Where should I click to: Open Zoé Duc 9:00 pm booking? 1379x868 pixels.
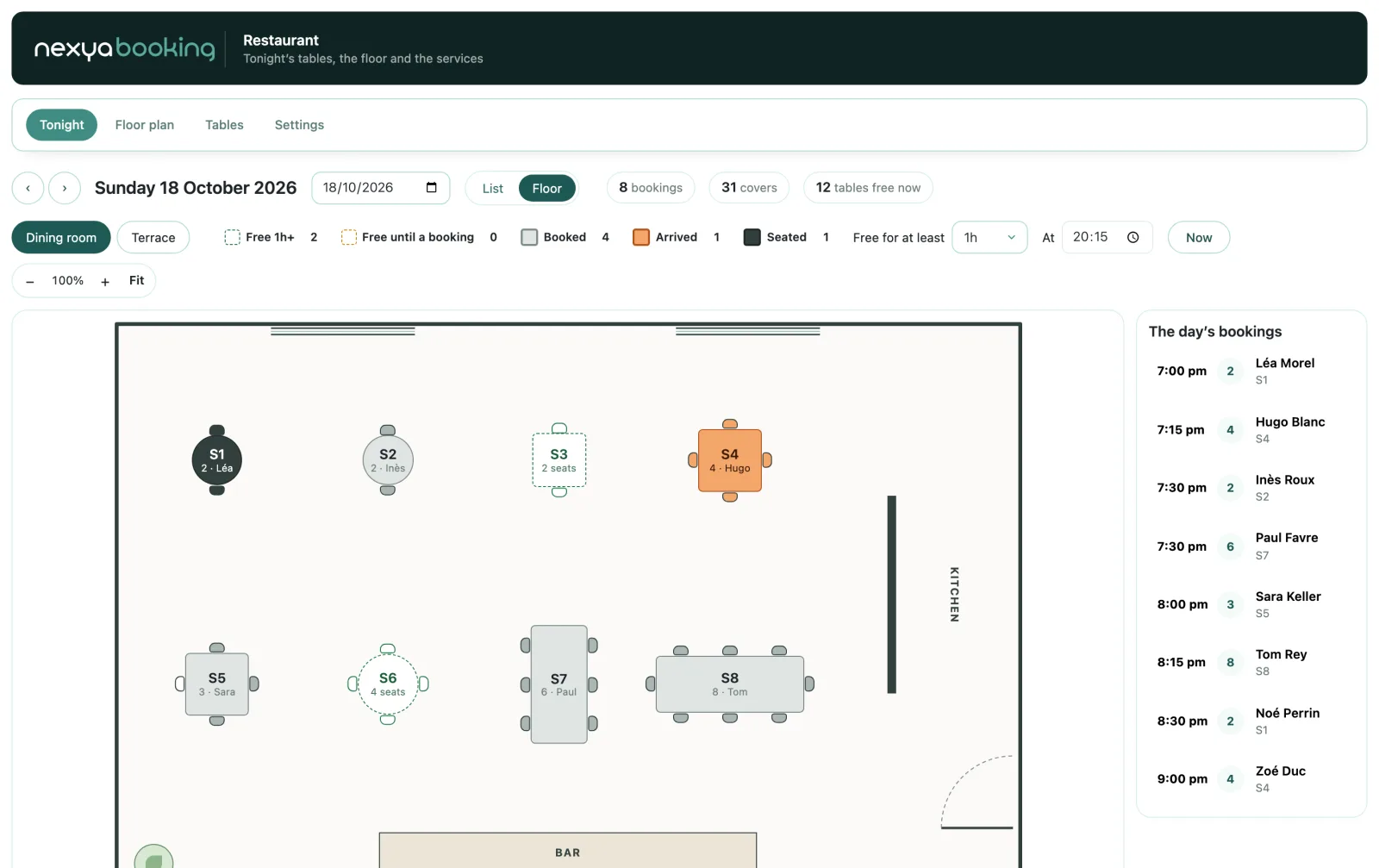[x=1251, y=779]
